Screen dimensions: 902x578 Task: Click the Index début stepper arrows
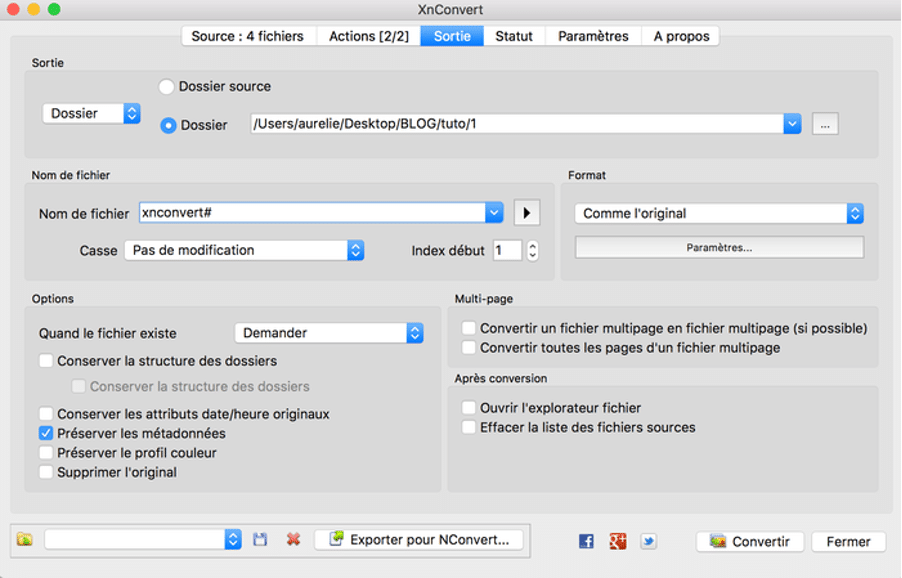533,250
